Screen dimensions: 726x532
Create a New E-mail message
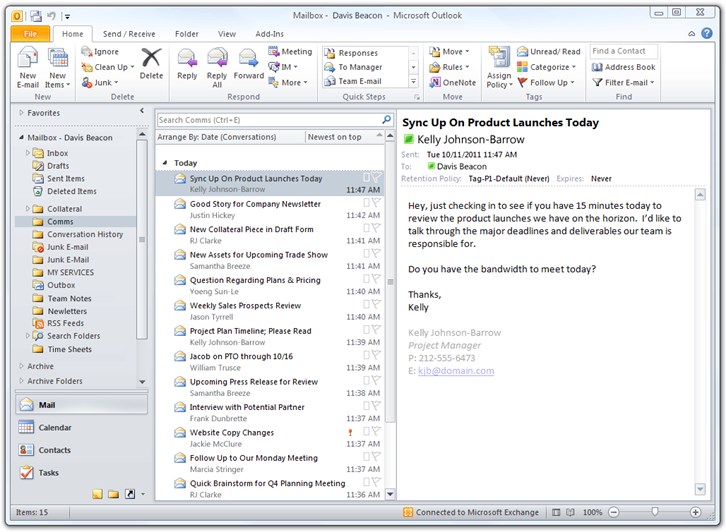click(x=28, y=68)
